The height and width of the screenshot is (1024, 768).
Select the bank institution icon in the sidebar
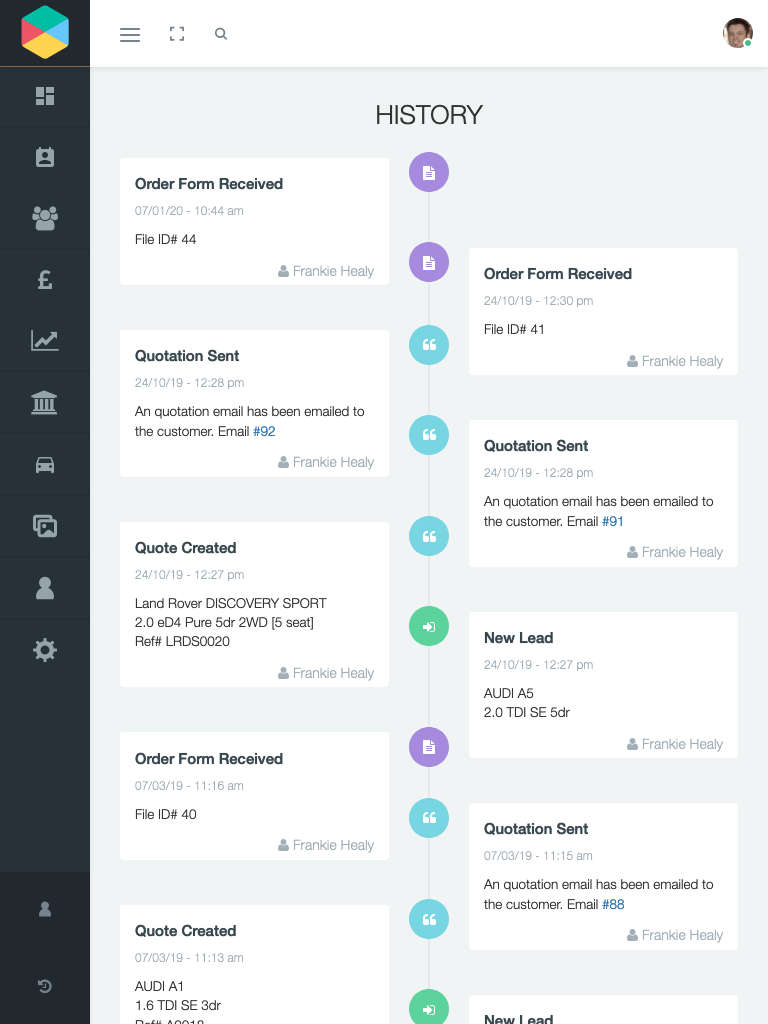(44, 403)
